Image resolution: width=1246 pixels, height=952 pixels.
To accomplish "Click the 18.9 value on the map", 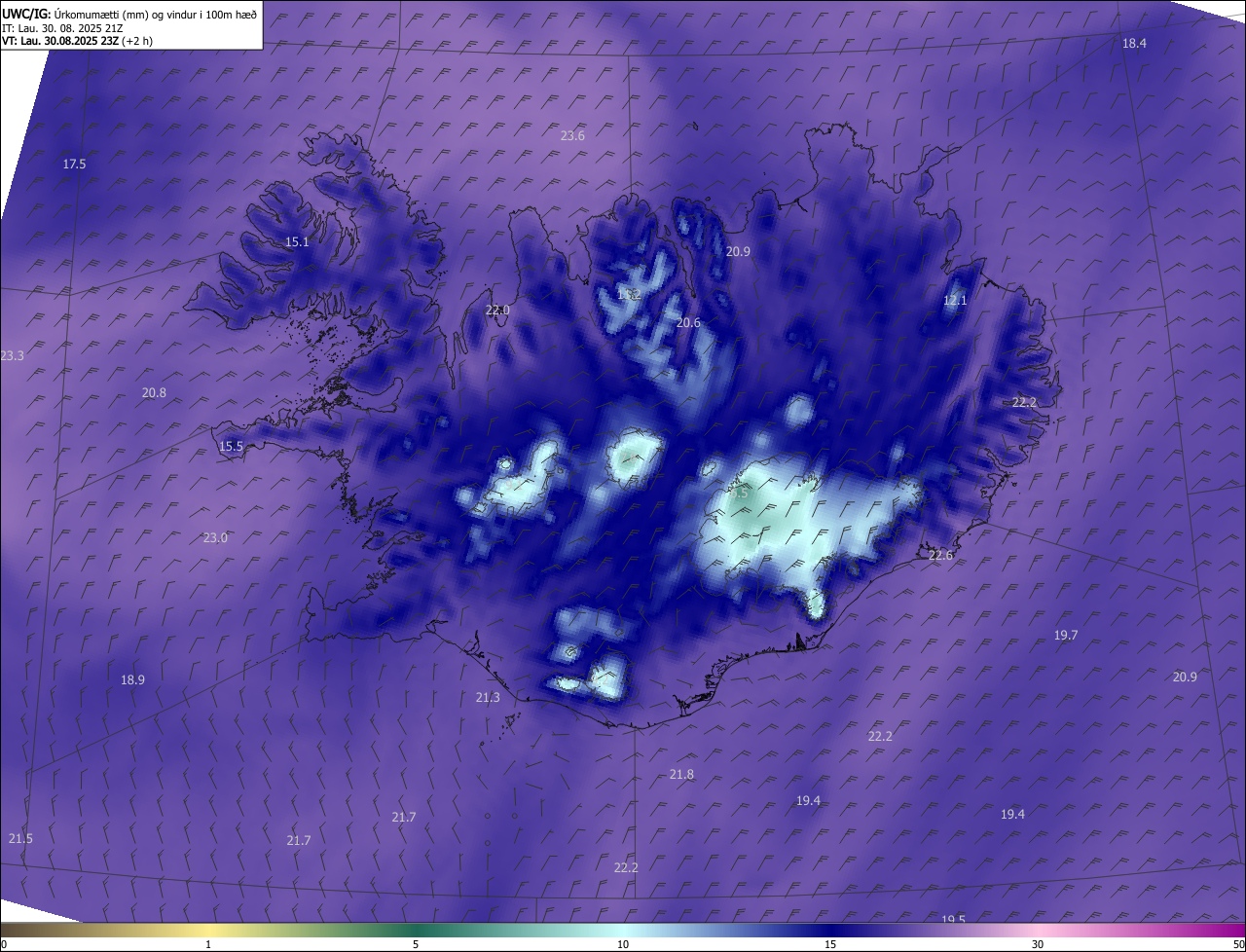I will [132, 680].
